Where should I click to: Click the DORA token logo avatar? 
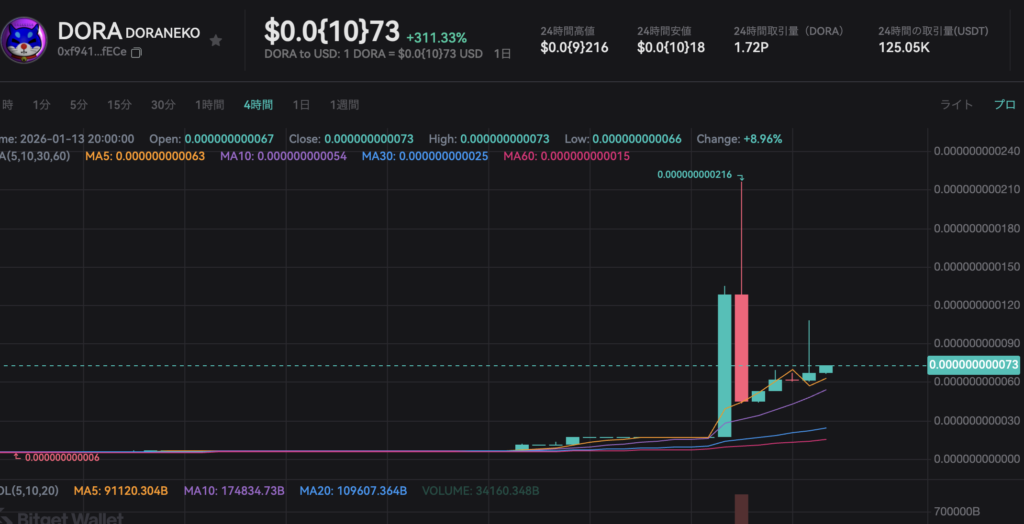26,38
